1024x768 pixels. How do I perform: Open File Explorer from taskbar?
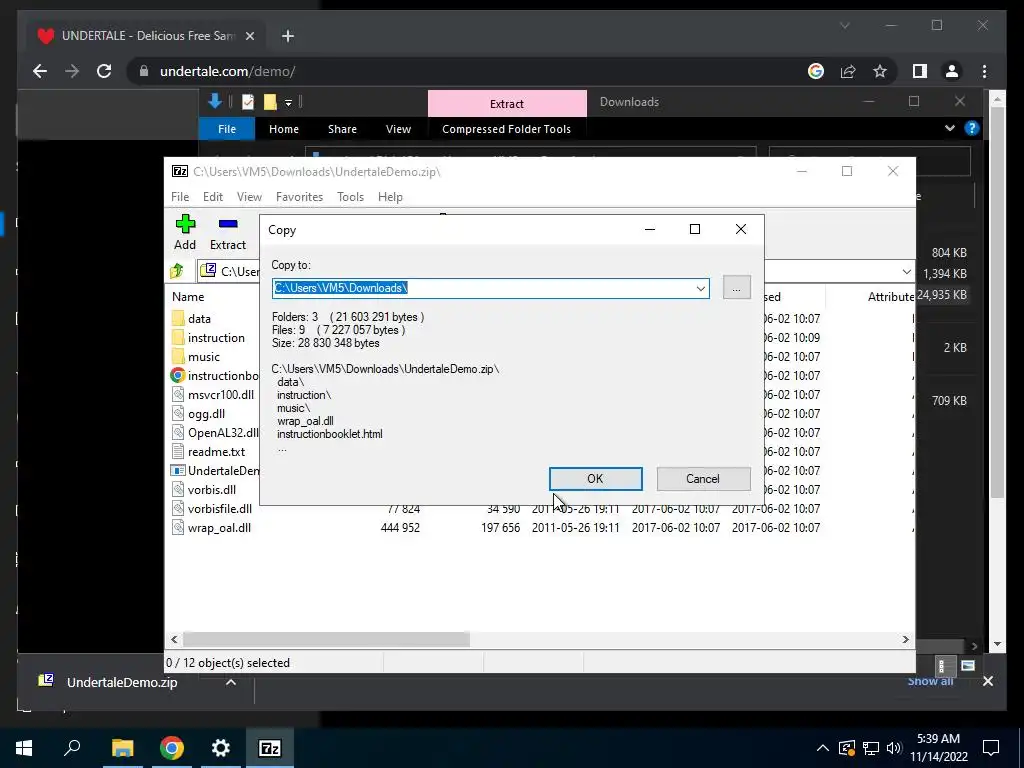[x=122, y=748]
